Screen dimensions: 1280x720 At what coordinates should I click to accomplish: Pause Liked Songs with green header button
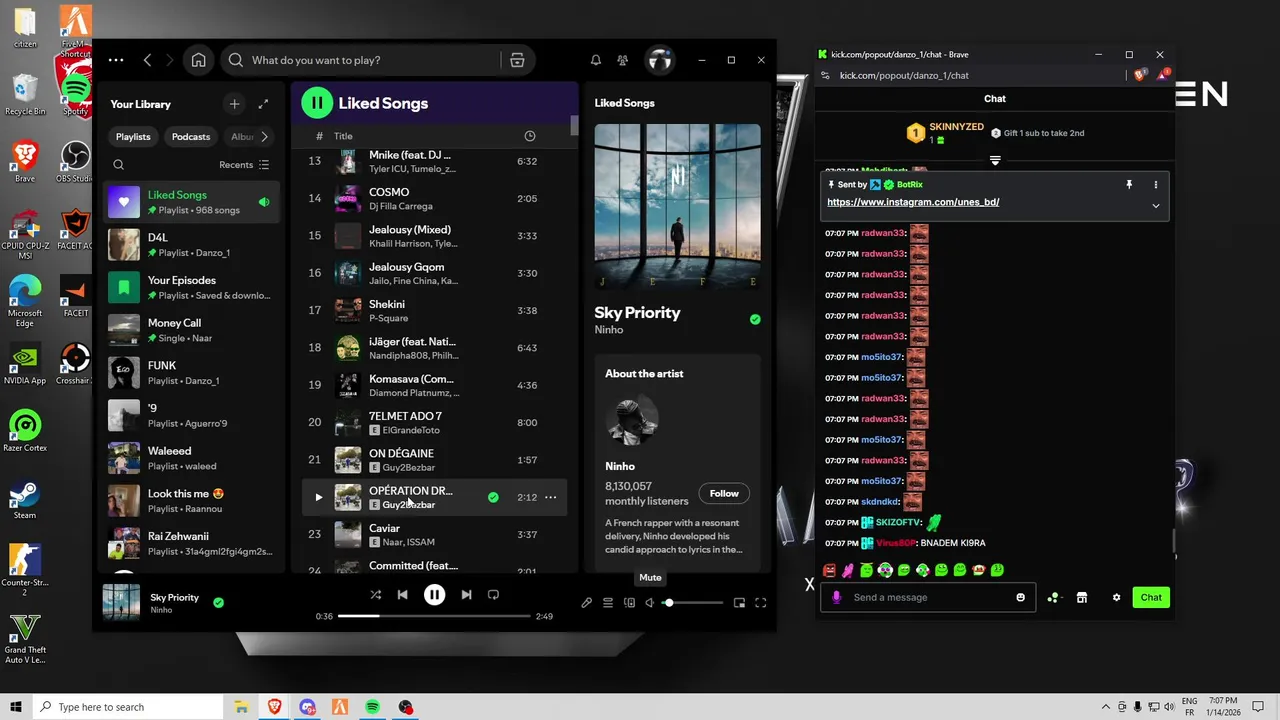click(x=317, y=102)
